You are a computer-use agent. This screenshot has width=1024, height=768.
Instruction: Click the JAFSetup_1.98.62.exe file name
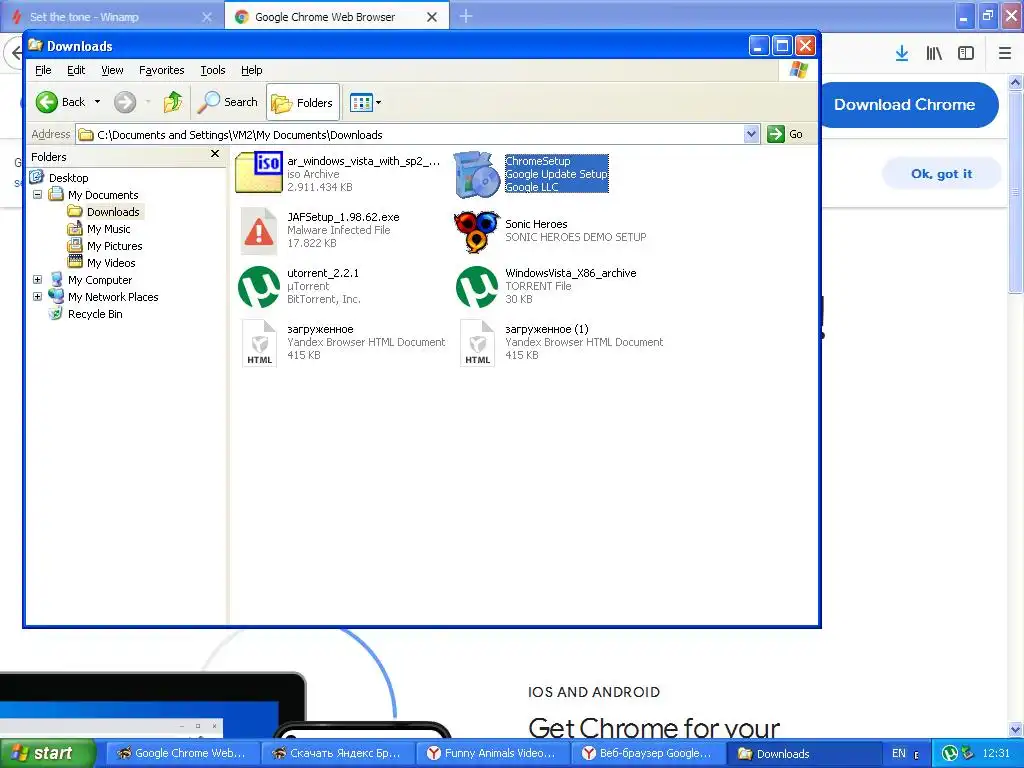[x=343, y=217]
